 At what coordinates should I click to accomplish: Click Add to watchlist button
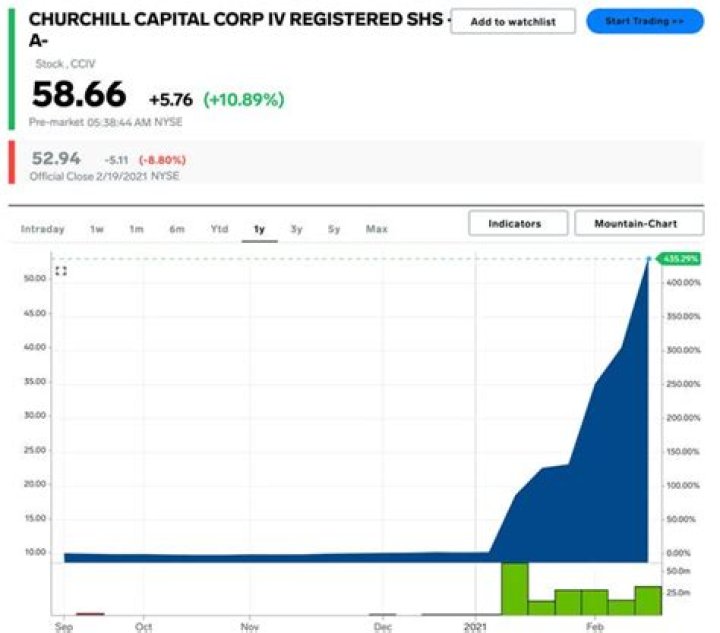(x=513, y=22)
